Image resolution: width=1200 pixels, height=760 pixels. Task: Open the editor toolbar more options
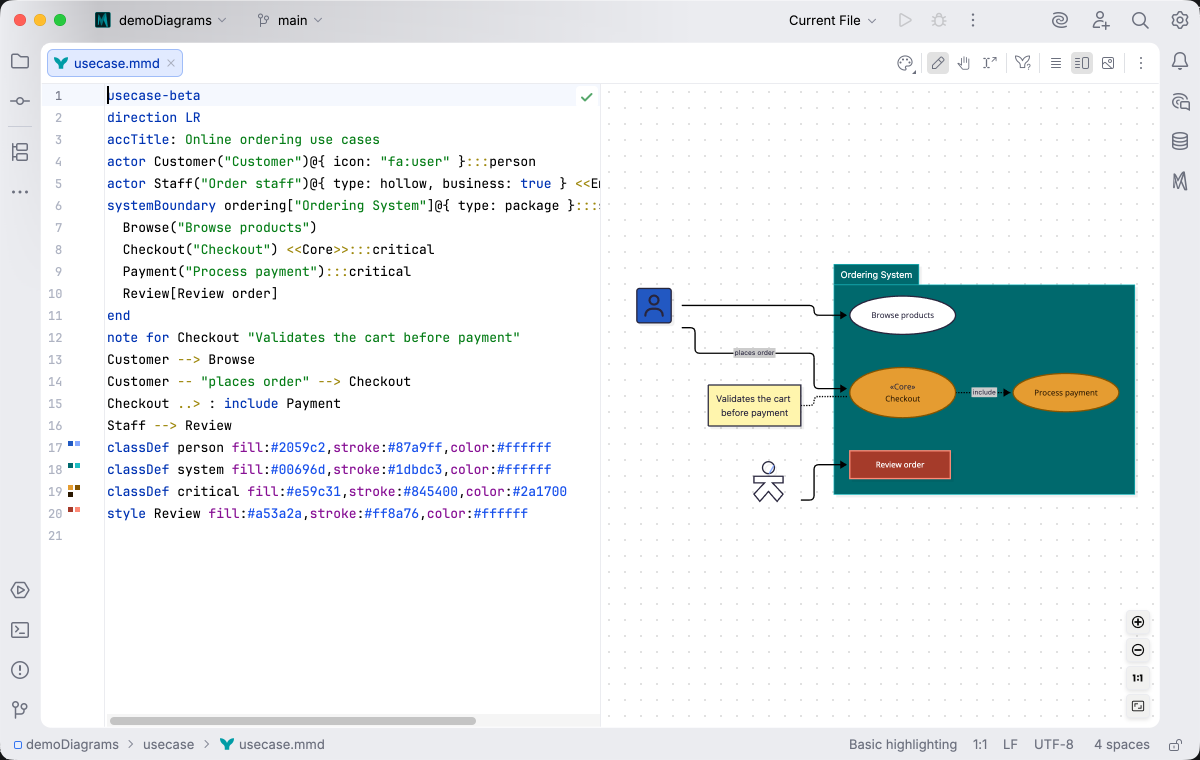click(x=1140, y=63)
